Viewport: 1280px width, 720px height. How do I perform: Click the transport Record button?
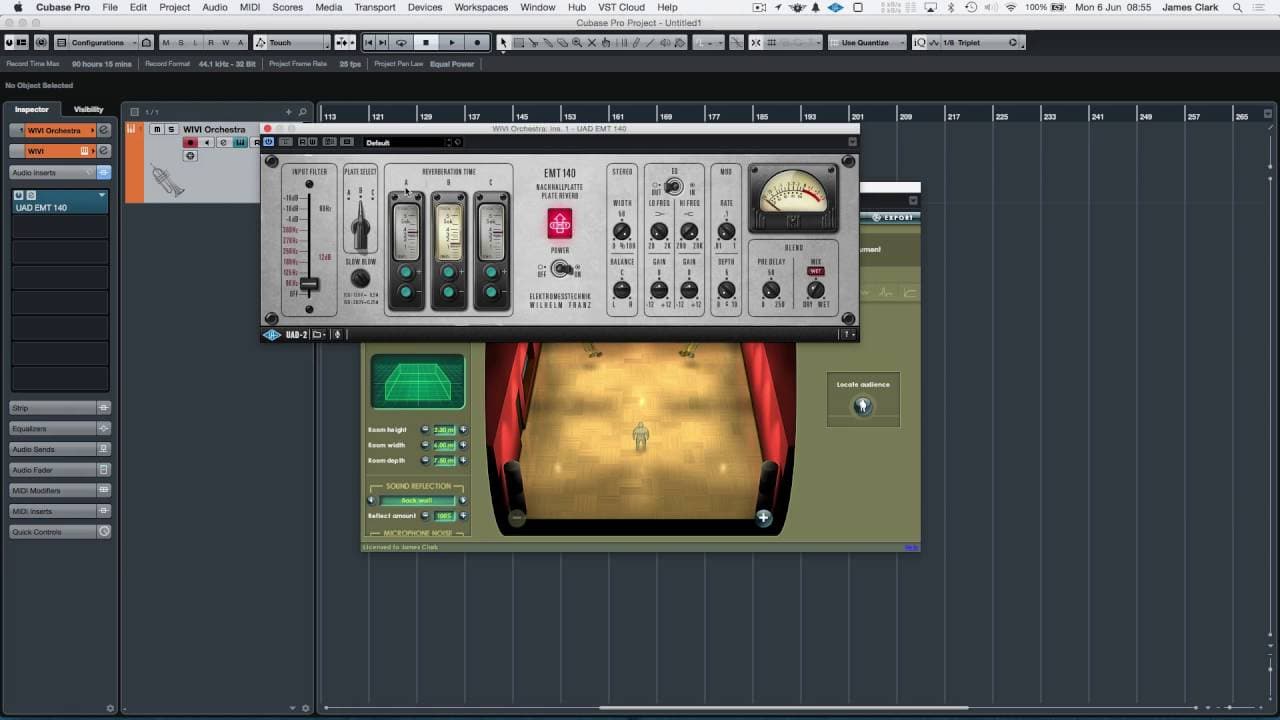click(x=477, y=43)
